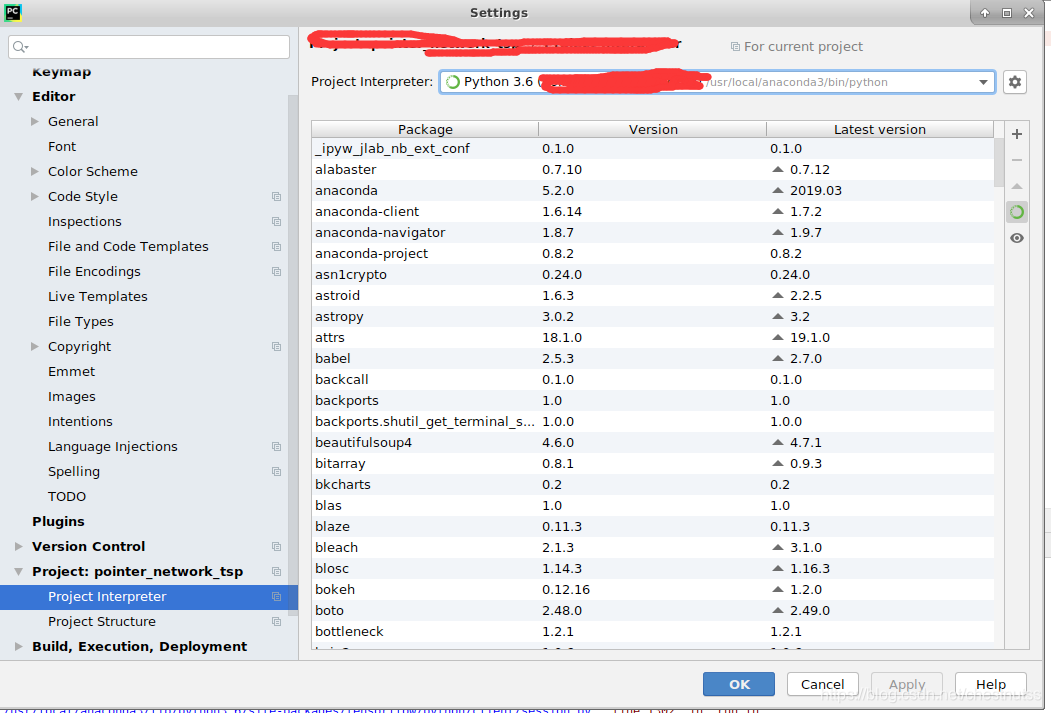Select the beautifulsoup4 package row
The image size is (1051, 713).
point(653,442)
